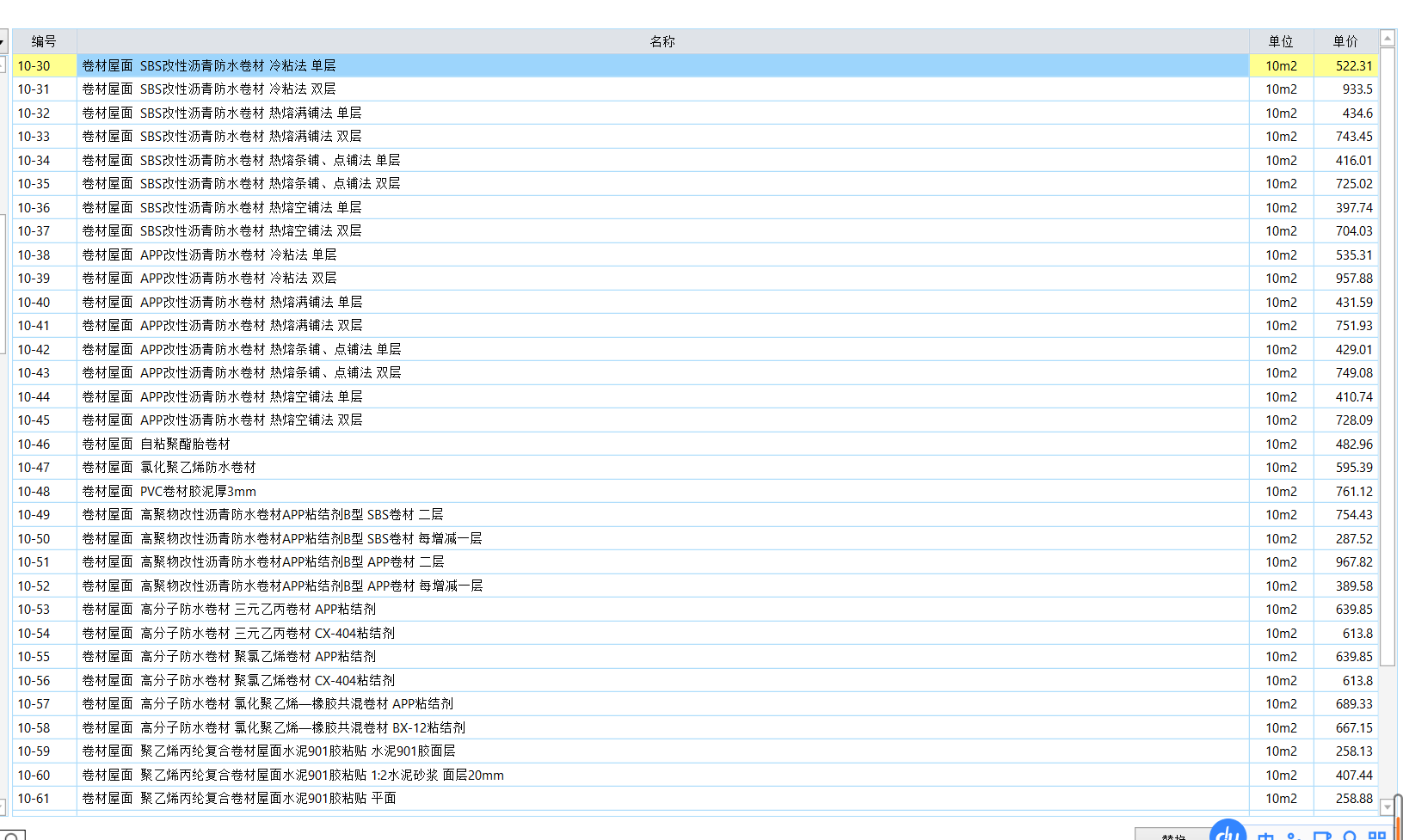Select row 卷材屋面 PVC卷材胶泥厚3mm
Viewport: 1403px width, 840px height.
pyautogui.click(x=662, y=491)
